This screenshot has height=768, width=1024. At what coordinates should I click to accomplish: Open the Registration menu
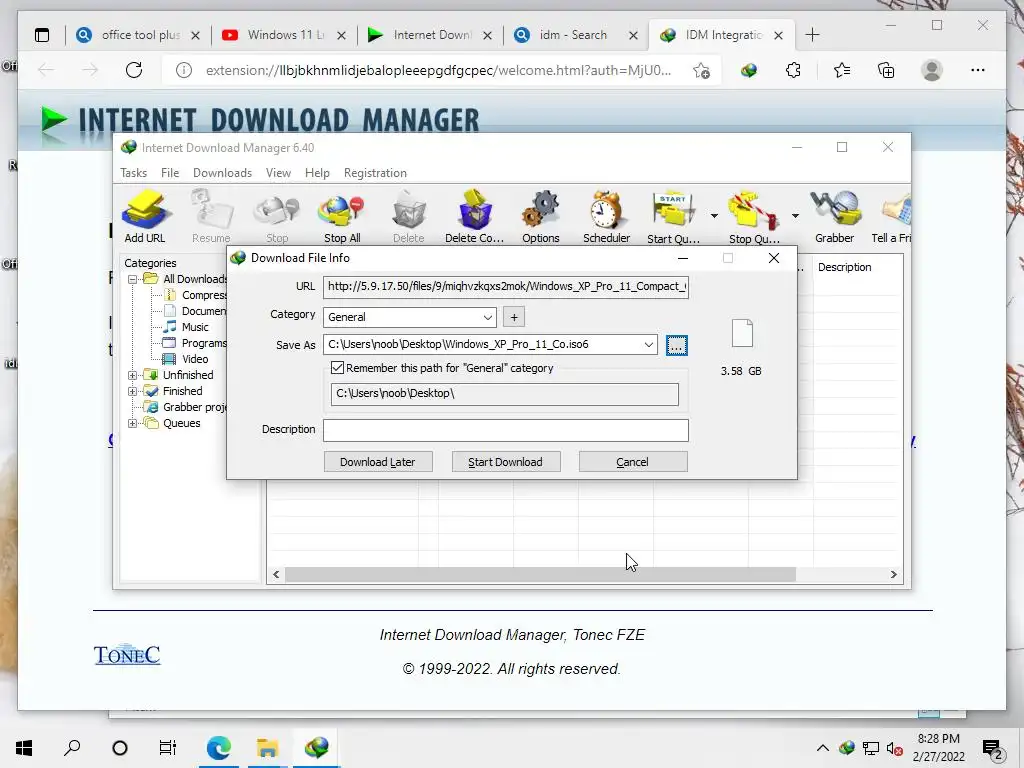point(376,173)
